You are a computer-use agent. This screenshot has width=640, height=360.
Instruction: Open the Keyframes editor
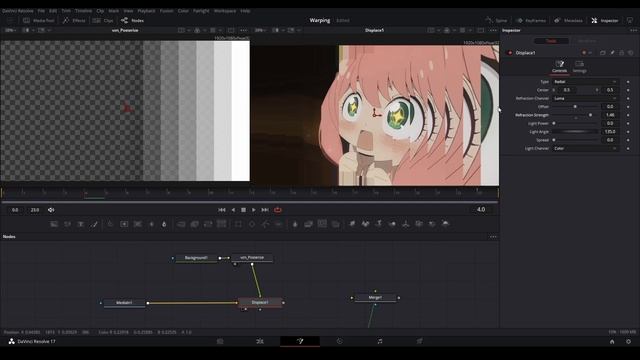pyautogui.click(x=531, y=20)
